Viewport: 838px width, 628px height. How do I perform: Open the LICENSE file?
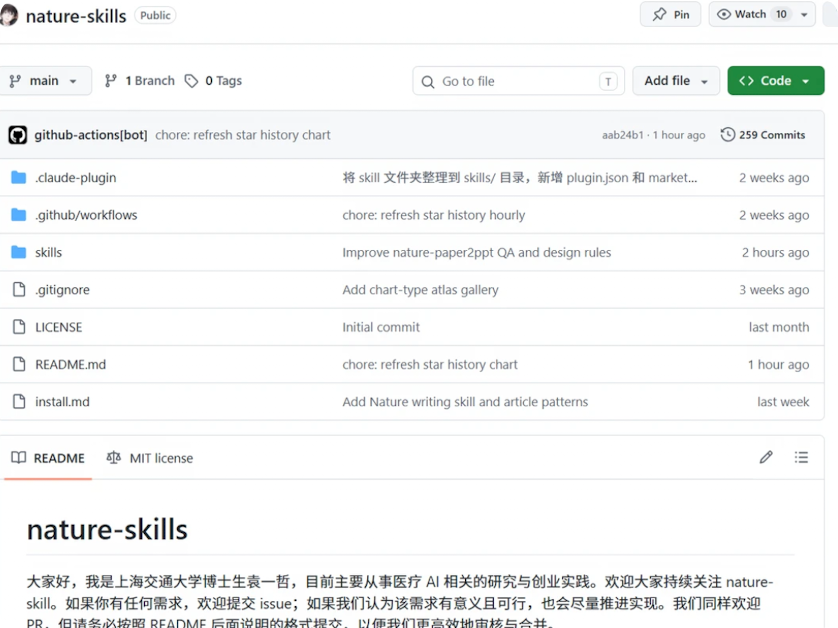(x=59, y=327)
